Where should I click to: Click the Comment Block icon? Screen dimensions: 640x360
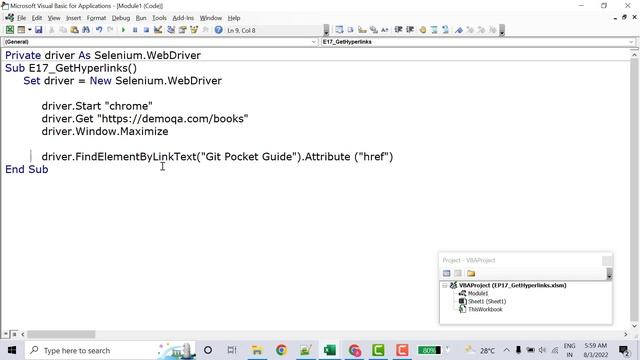pyautogui.click(x=434, y=30)
